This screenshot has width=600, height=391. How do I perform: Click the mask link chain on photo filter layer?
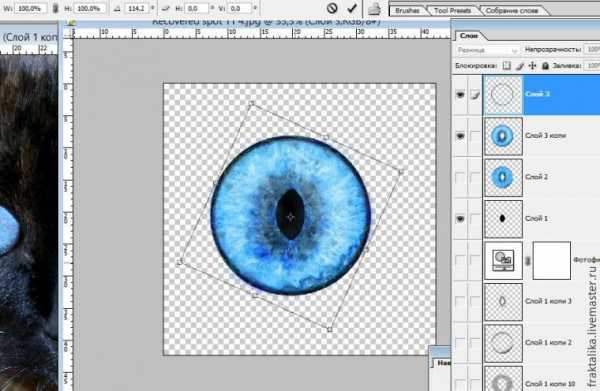coord(527,261)
